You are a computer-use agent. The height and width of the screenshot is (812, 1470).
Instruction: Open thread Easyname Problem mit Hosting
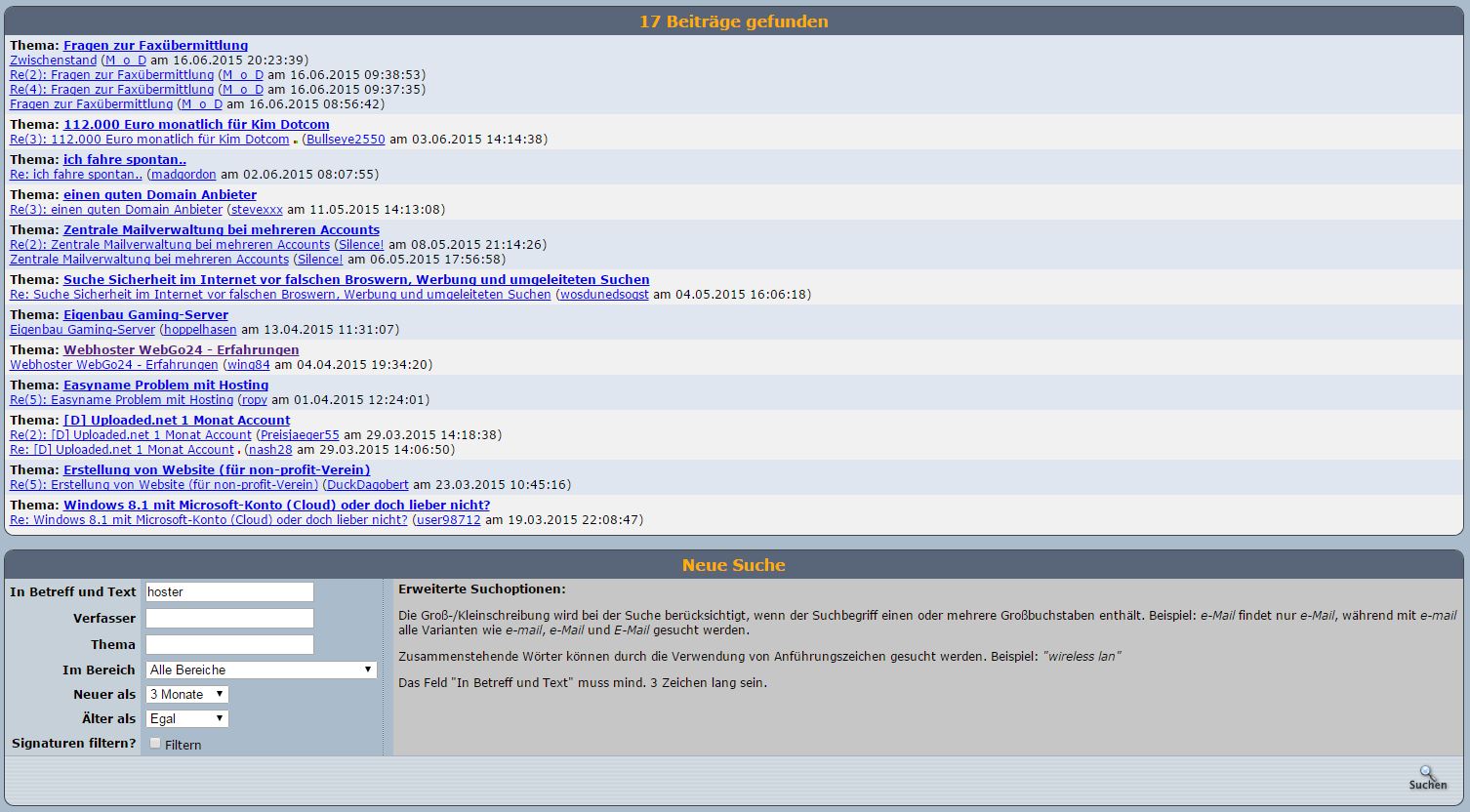[166, 386]
